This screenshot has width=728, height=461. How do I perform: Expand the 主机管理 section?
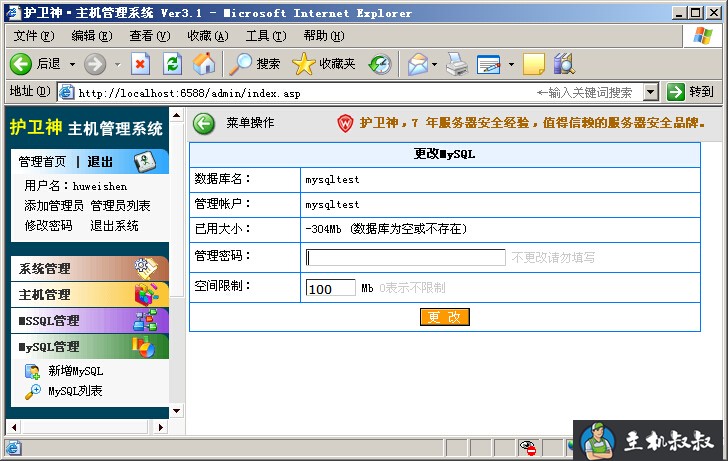90,294
